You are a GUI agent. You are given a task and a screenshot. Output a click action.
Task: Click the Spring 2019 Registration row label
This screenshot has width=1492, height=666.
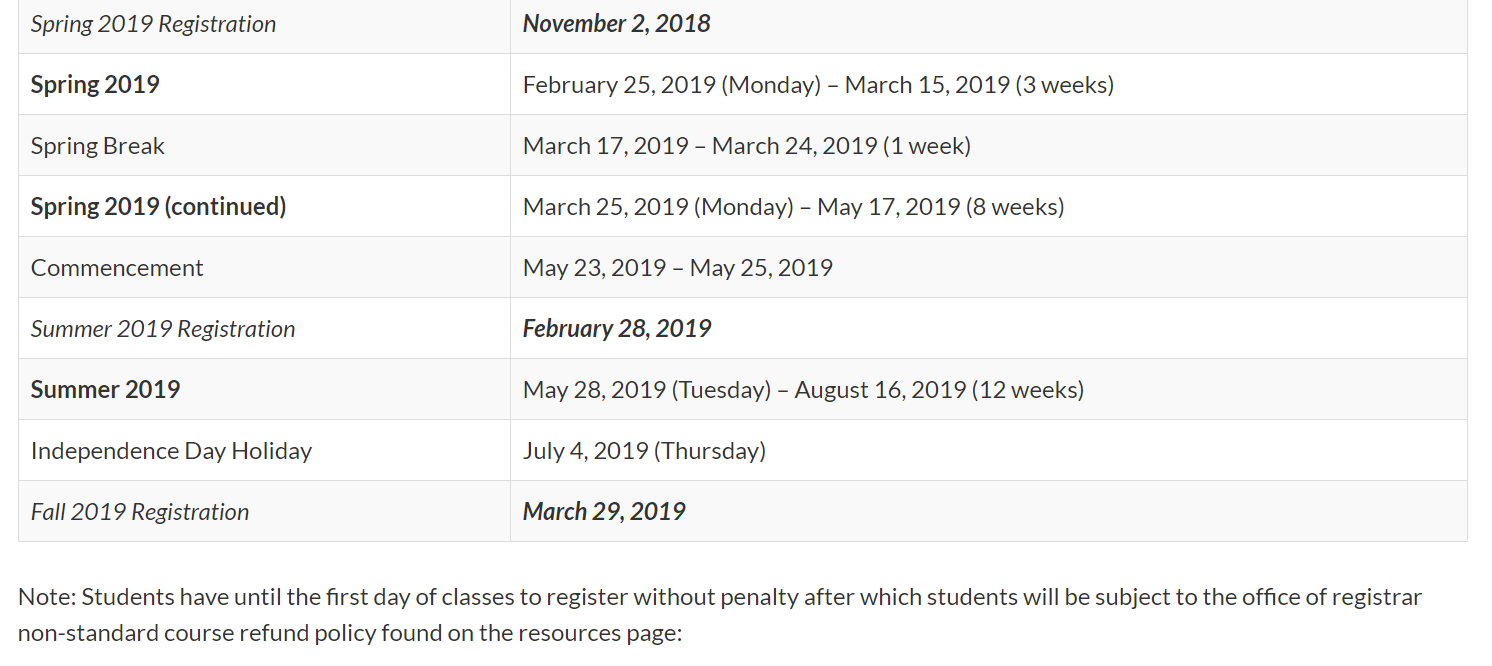point(153,24)
